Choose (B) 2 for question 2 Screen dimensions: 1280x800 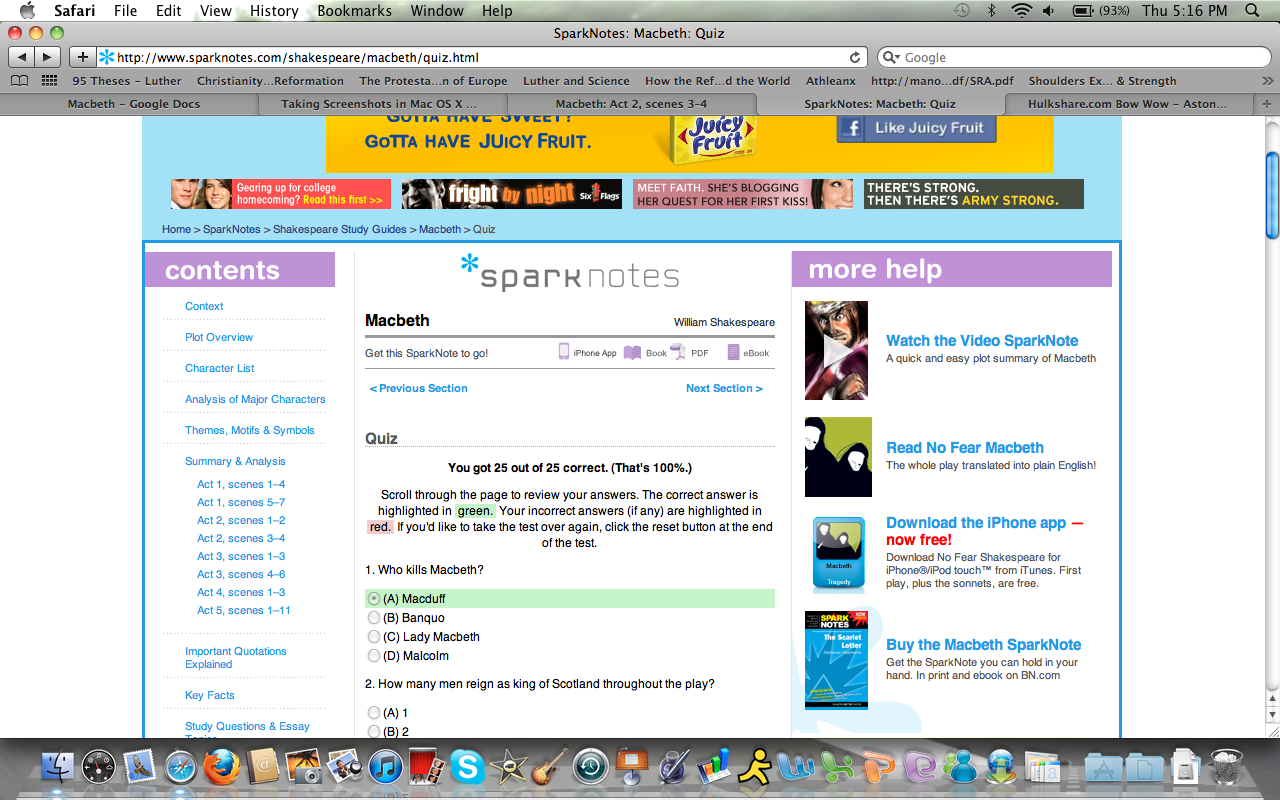pos(373,731)
